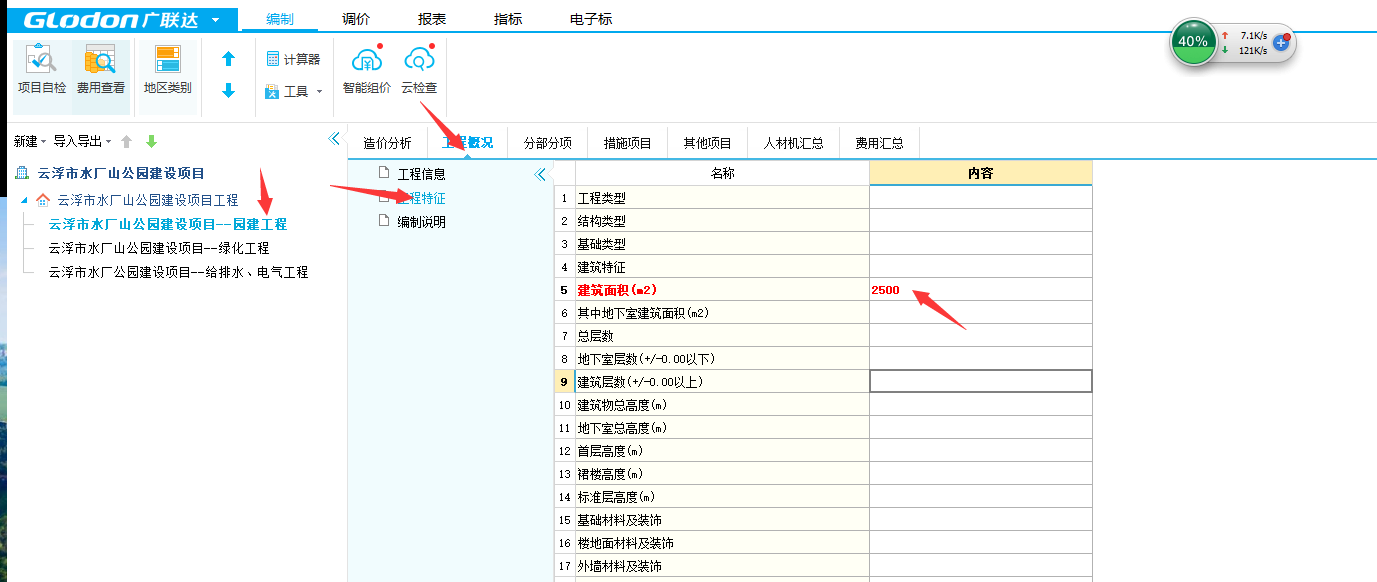
Task: Select the 园建工程 tree item
Action: (x=167, y=224)
